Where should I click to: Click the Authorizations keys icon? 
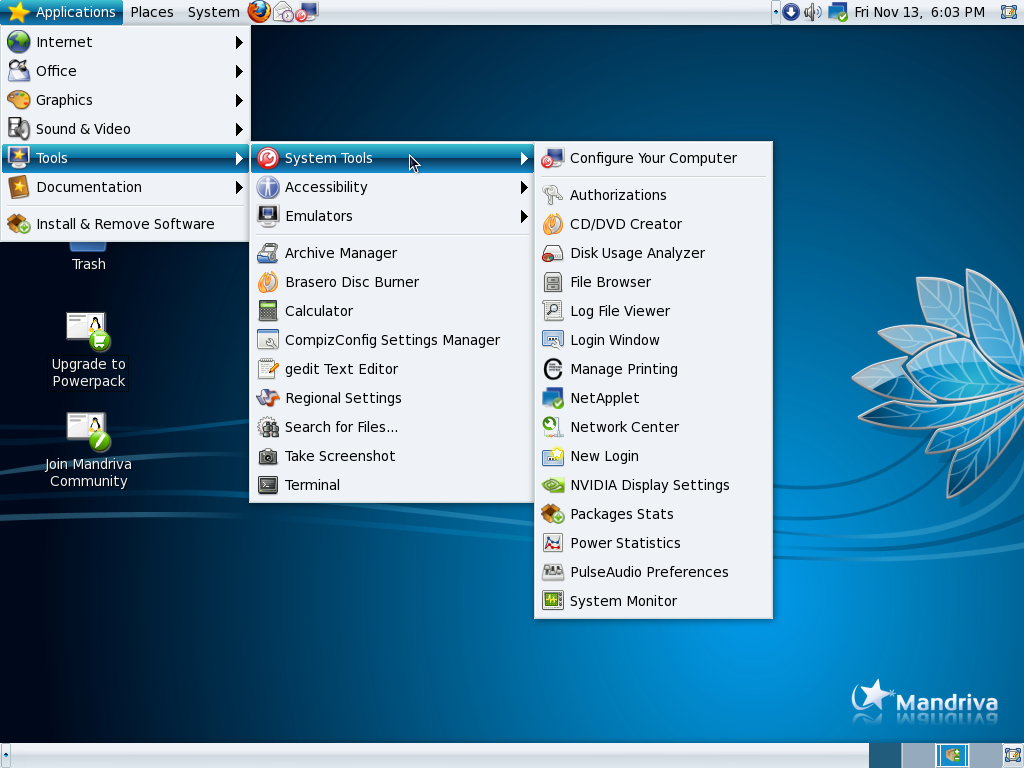(552, 195)
